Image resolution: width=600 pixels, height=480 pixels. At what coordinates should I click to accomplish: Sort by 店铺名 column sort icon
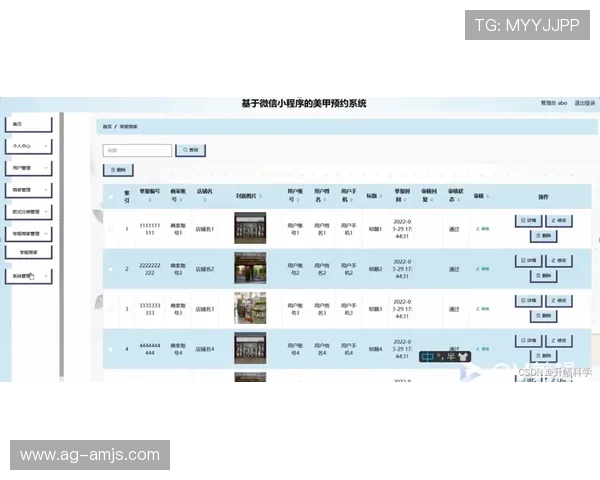click(205, 200)
